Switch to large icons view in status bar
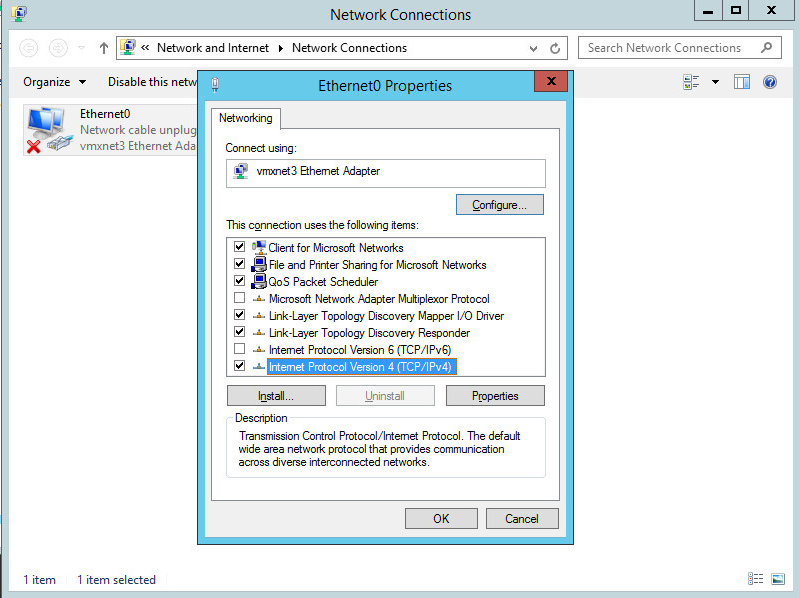800x598 pixels. [778, 579]
